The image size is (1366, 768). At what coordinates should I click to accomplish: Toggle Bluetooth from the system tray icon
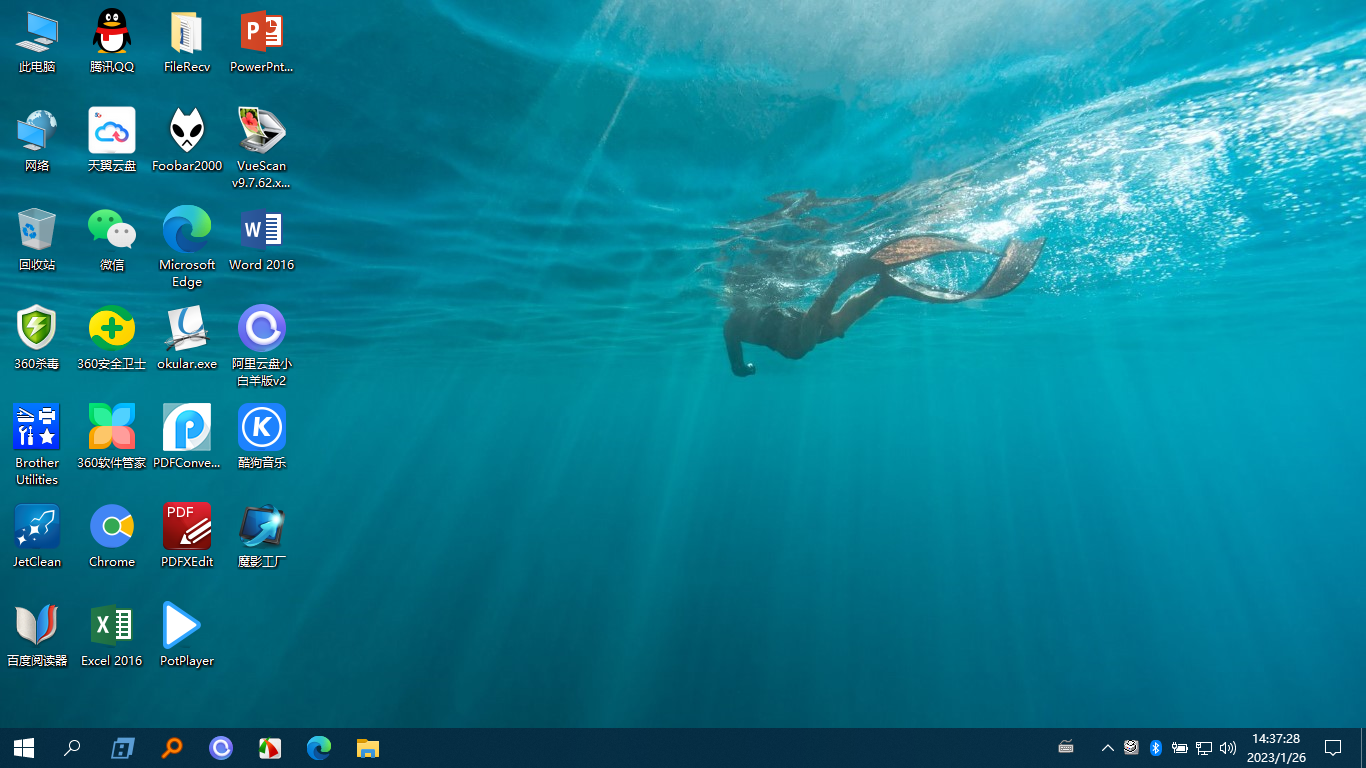1155,748
